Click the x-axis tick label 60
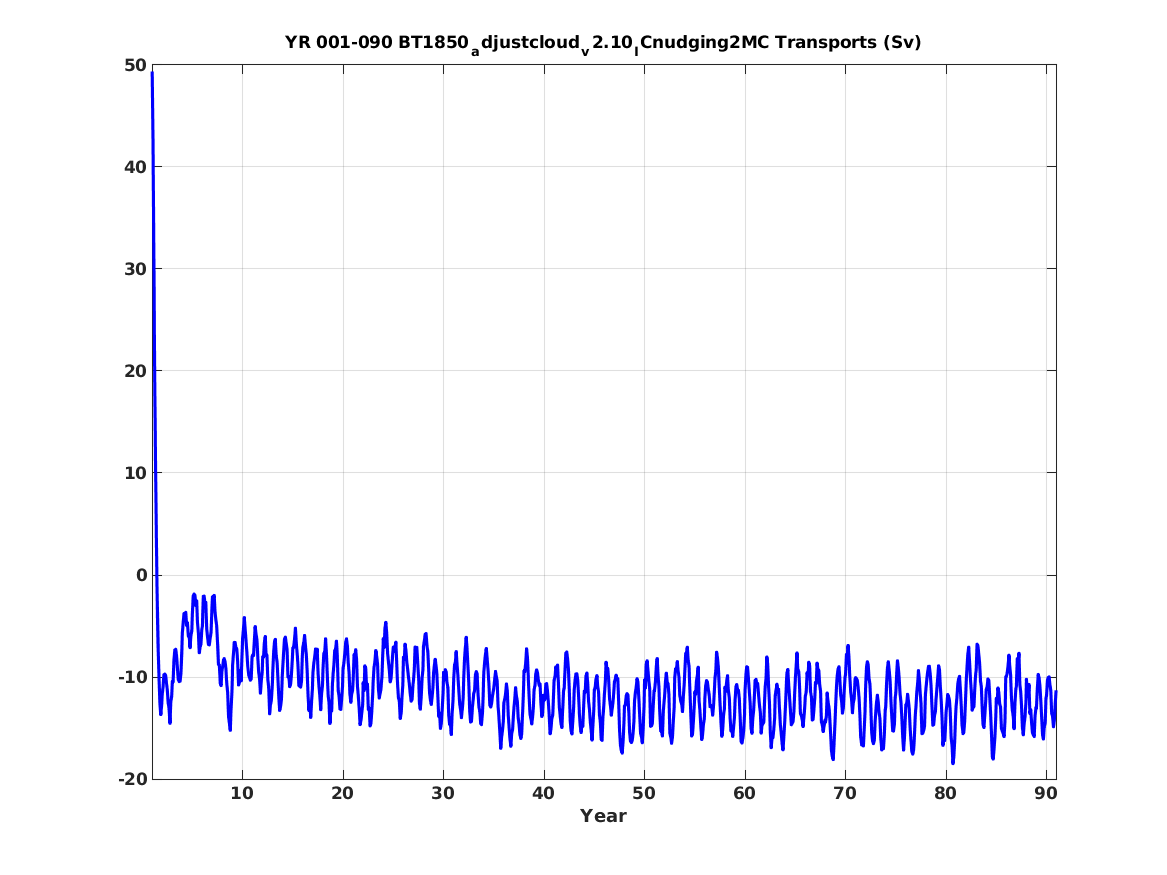This screenshot has height=875, width=1167. [x=744, y=794]
